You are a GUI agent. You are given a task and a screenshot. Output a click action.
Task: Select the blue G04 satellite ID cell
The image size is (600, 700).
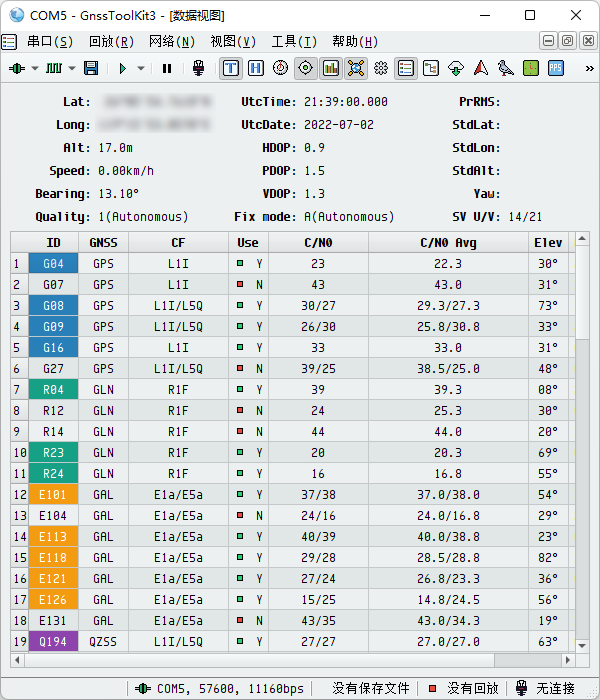tap(53, 263)
